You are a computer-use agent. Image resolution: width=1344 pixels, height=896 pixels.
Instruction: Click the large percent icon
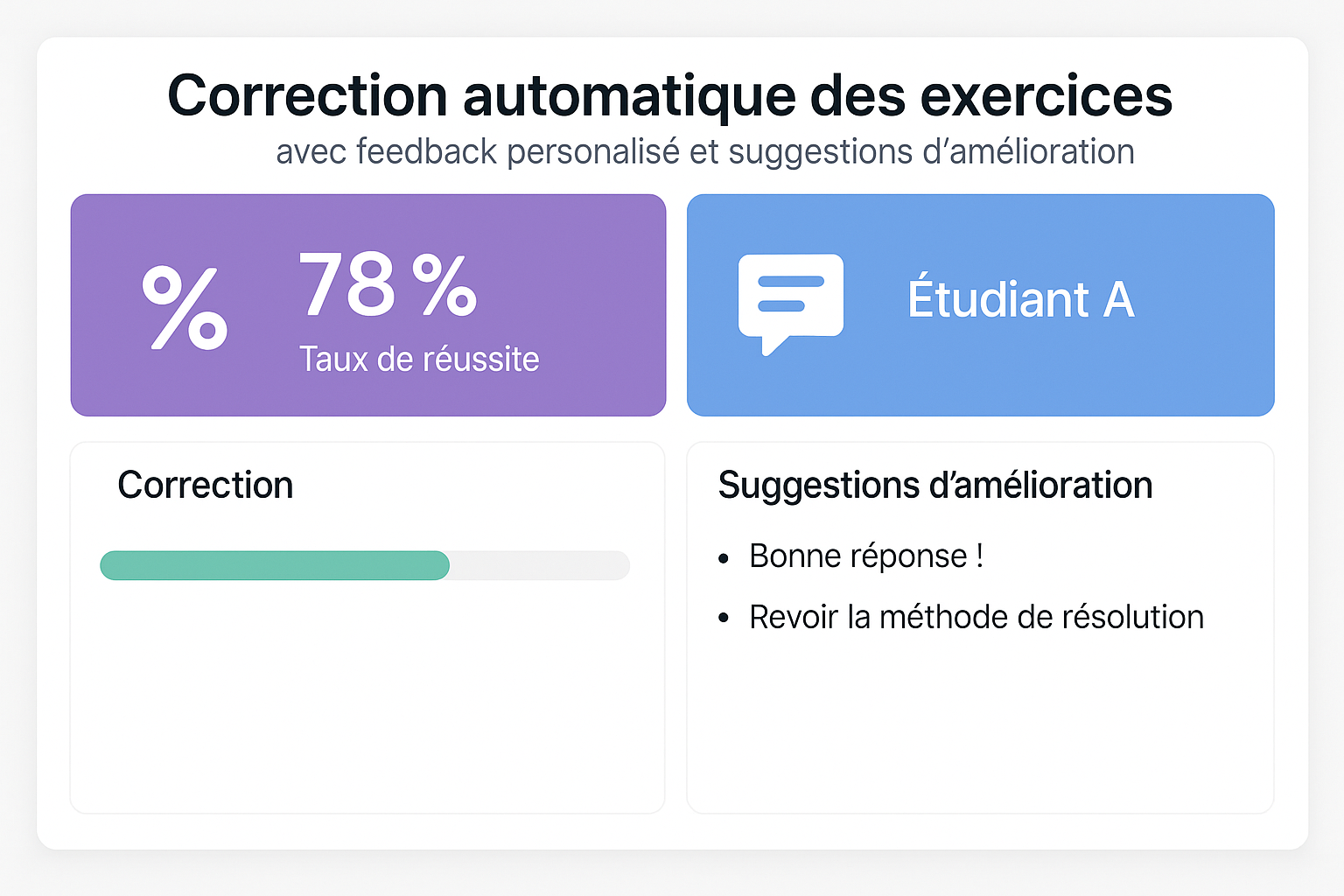click(185, 307)
